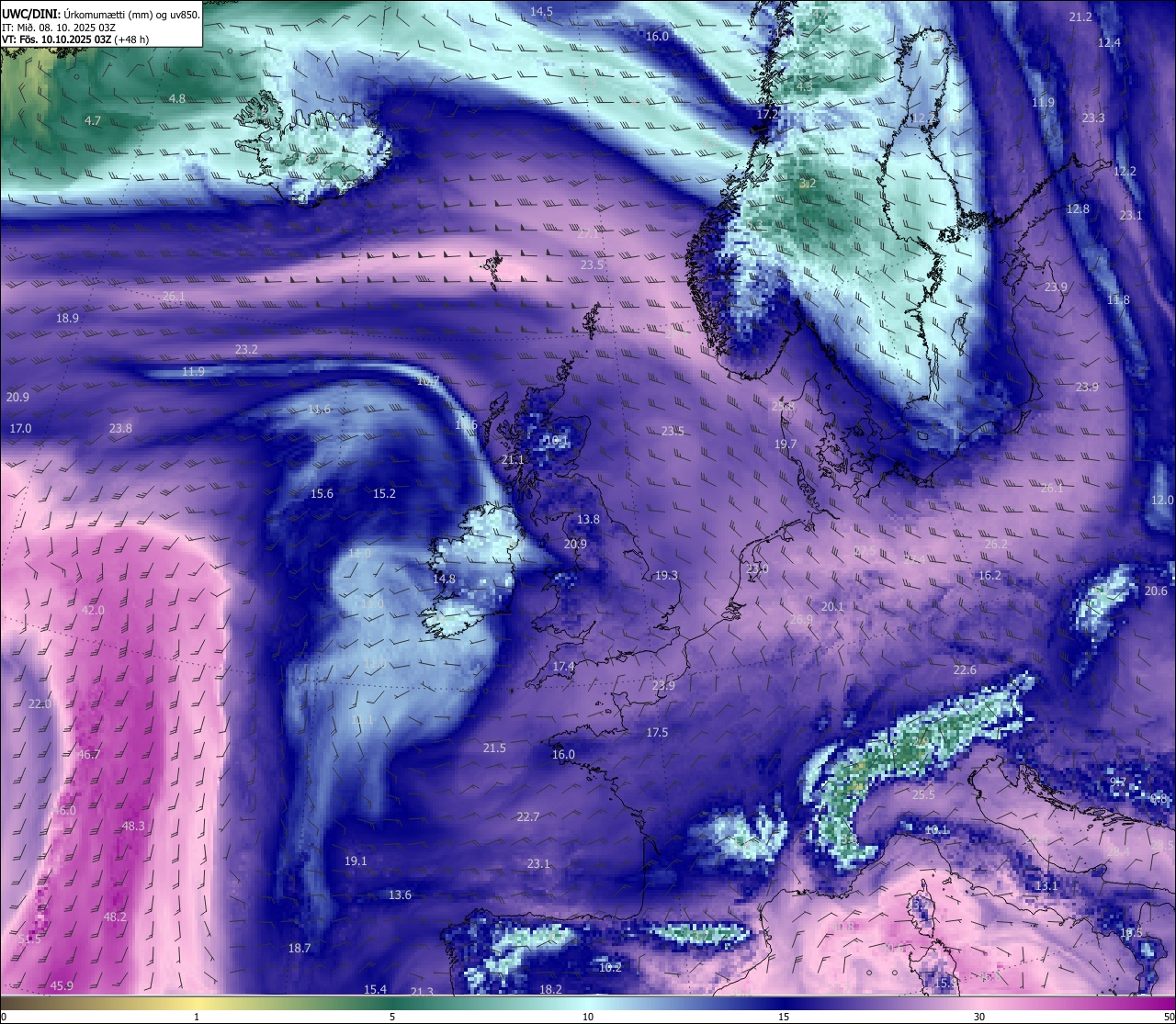Click the 1 tick on the color scale

(197, 1017)
